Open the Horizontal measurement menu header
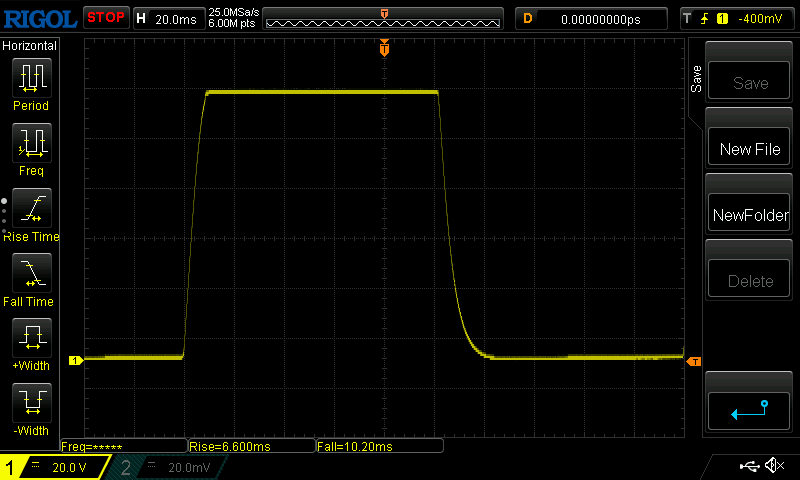This screenshot has width=800, height=480. coord(30,46)
